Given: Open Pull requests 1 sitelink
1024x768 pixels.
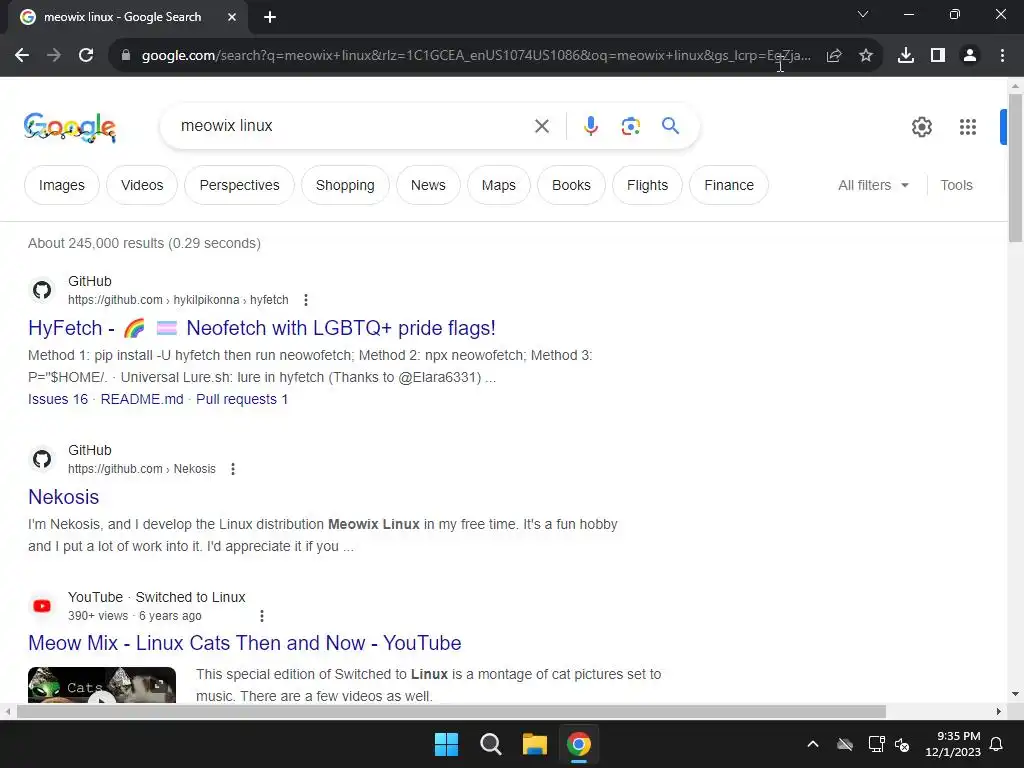Looking at the screenshot, I should pyautogui.click(x=242, y=399).
